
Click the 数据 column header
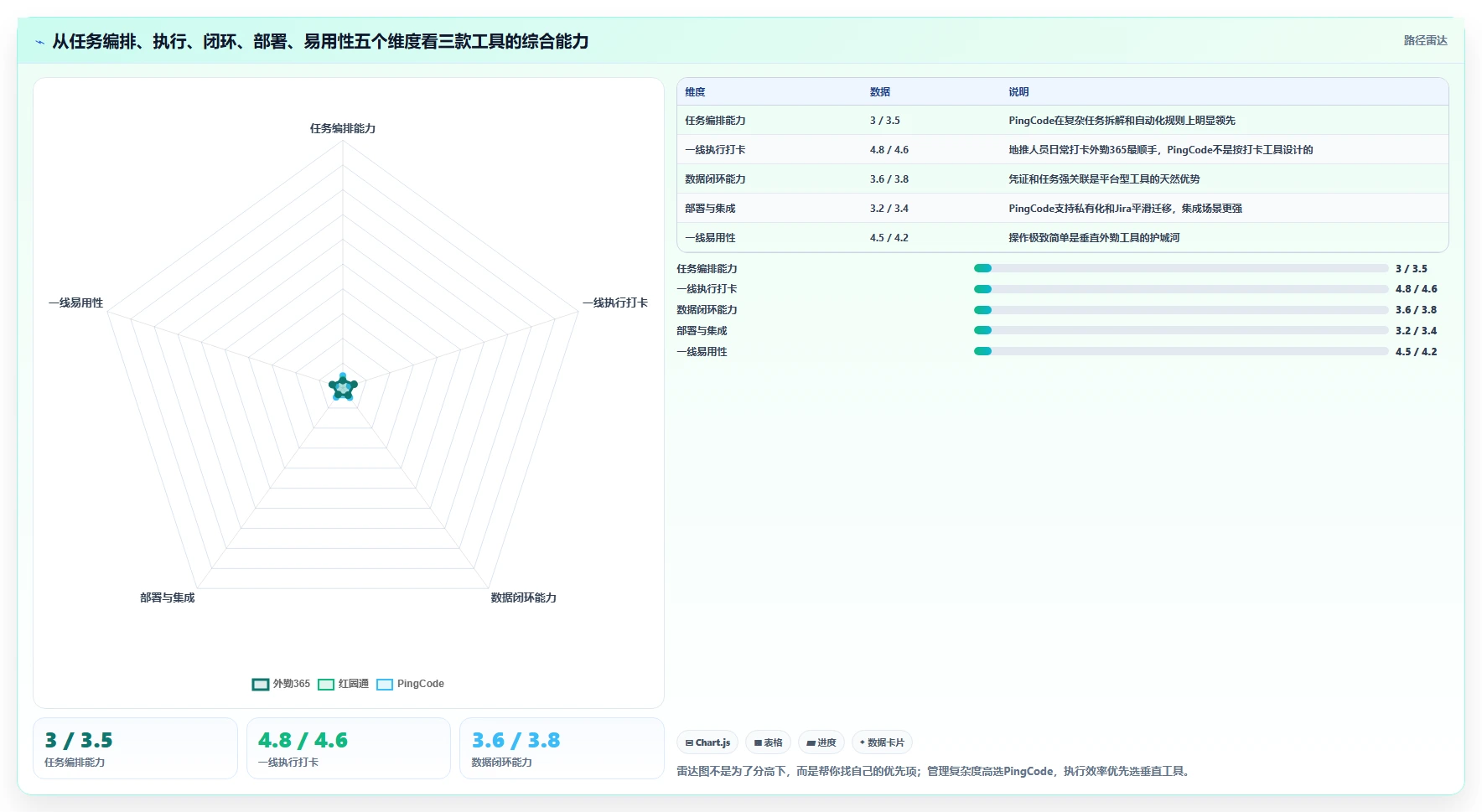880,92
